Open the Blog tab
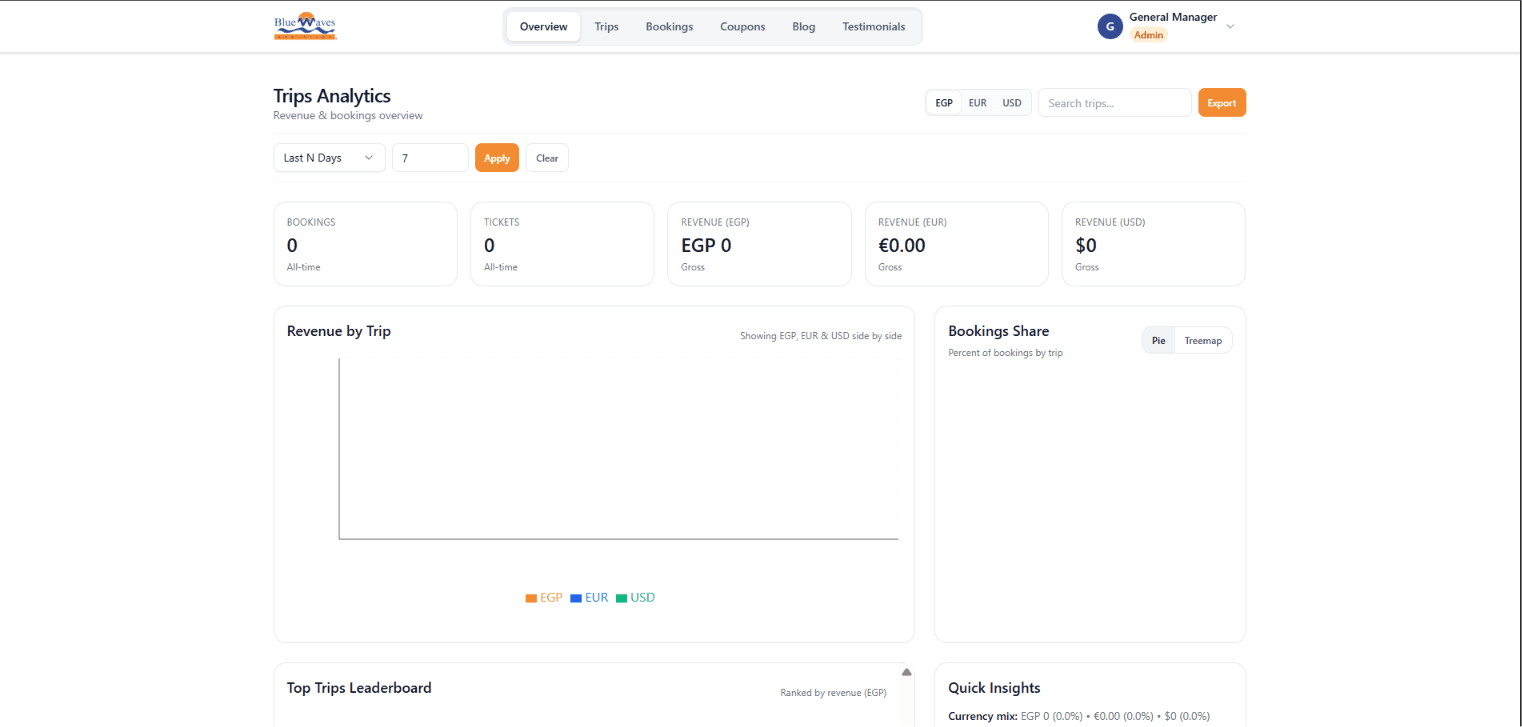 click(803, 27)
